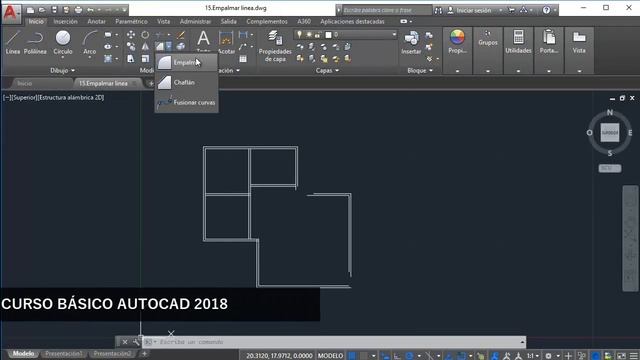Click the Insertar block icon
The image size is (640, 360).
point(411,42)
